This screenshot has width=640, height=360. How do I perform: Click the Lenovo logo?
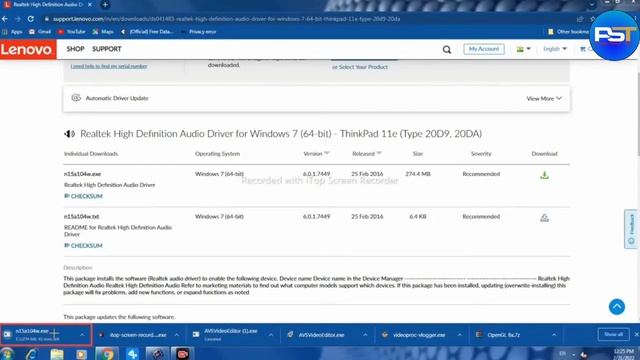tap(28, 49)
